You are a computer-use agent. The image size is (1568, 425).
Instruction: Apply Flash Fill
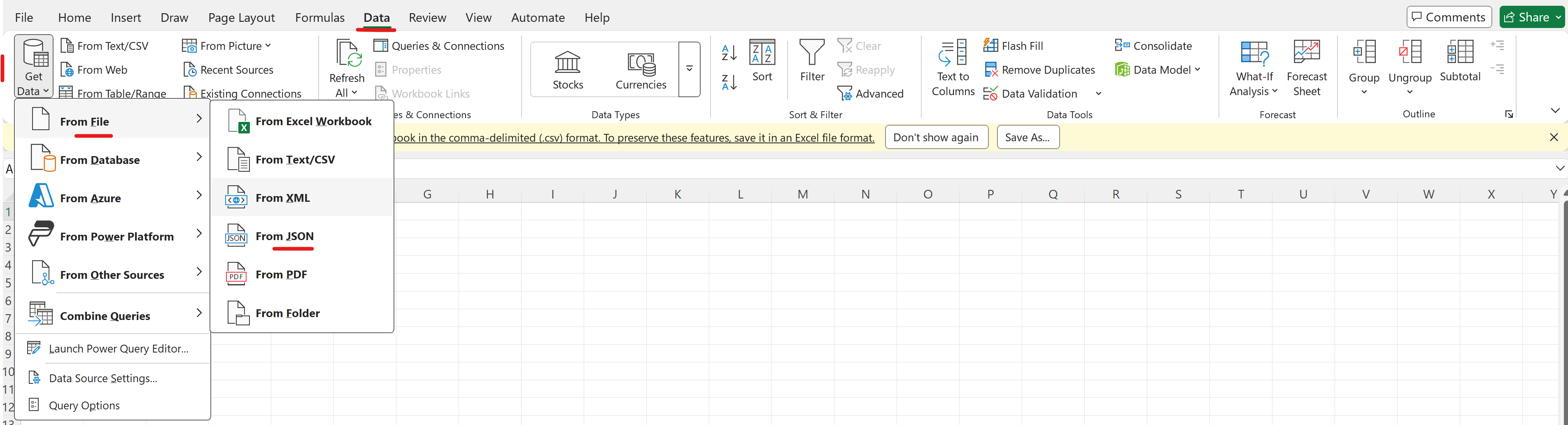(1013, 46)
